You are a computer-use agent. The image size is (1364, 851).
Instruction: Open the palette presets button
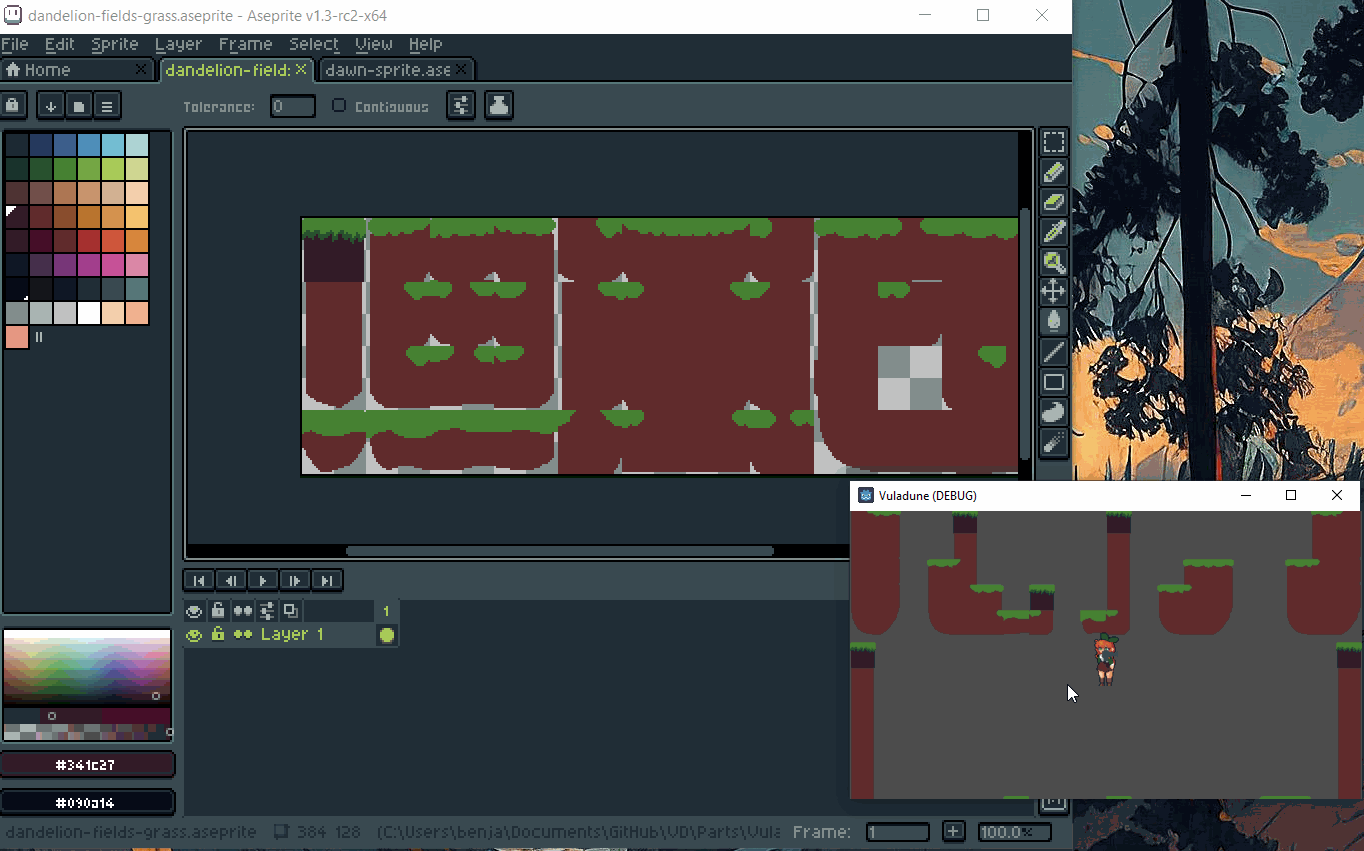79,105
